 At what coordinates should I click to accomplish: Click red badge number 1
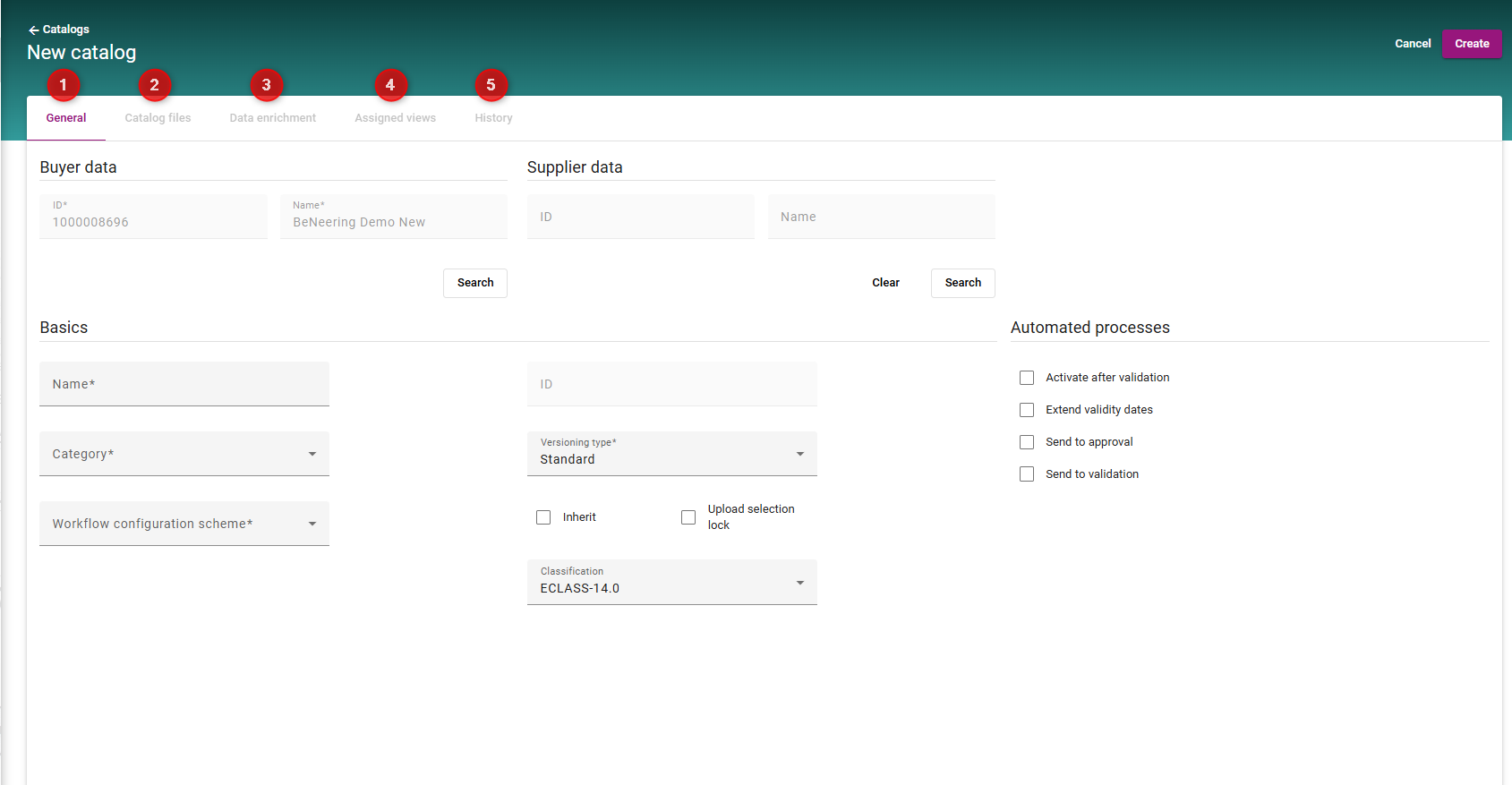(64, 85)
